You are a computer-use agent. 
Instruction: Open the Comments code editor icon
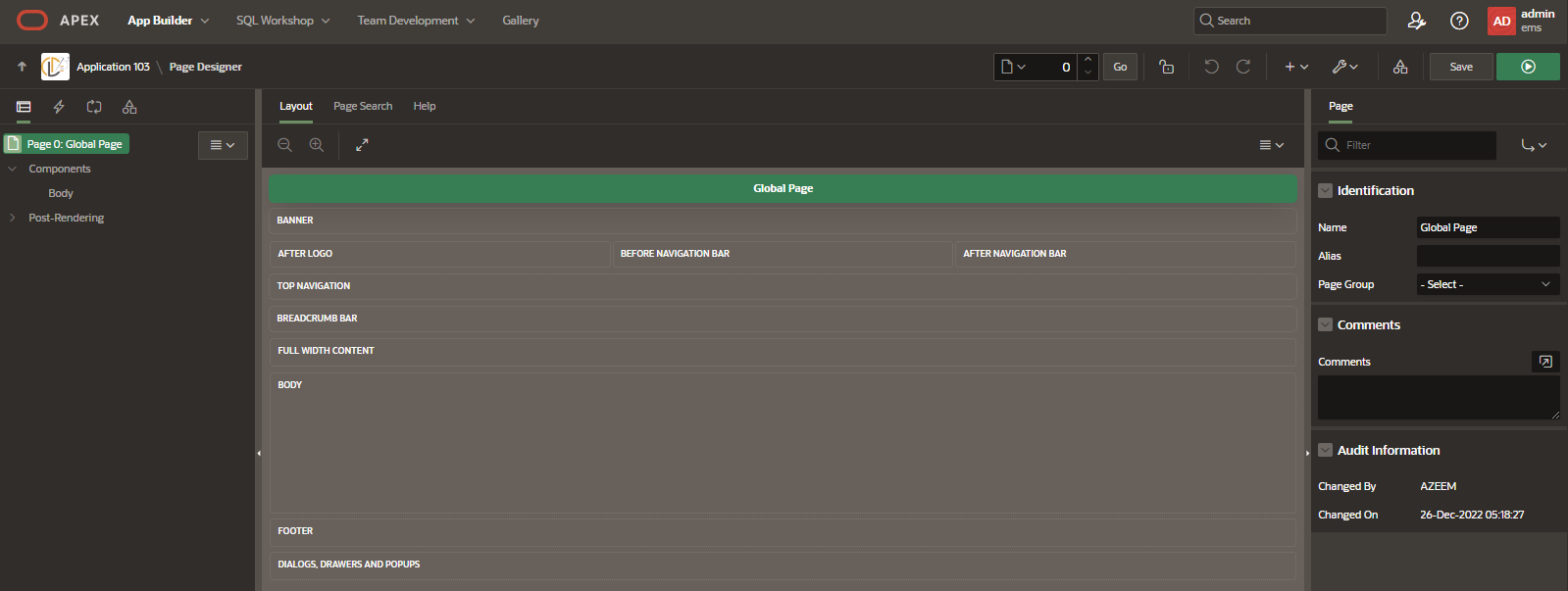1545,362
